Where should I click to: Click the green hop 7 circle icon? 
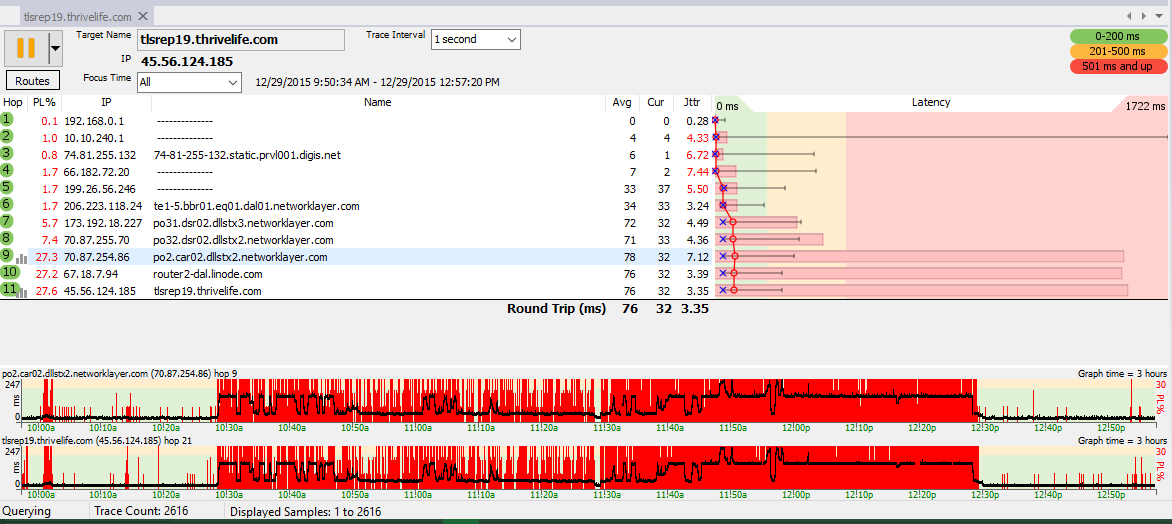(7, 221)
